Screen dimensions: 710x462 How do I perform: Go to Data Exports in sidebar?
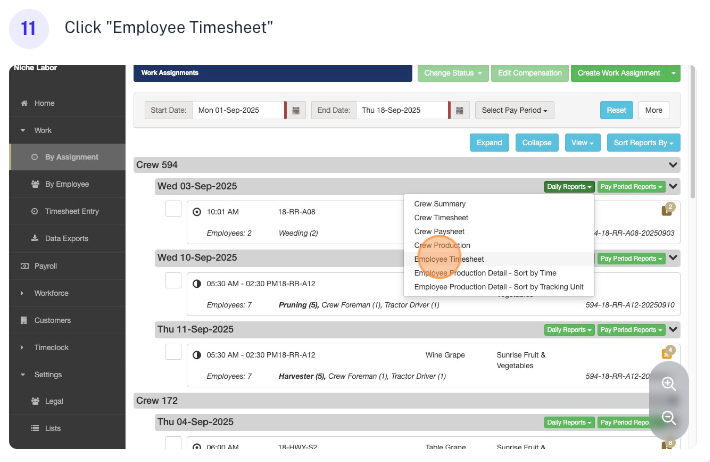66,238
